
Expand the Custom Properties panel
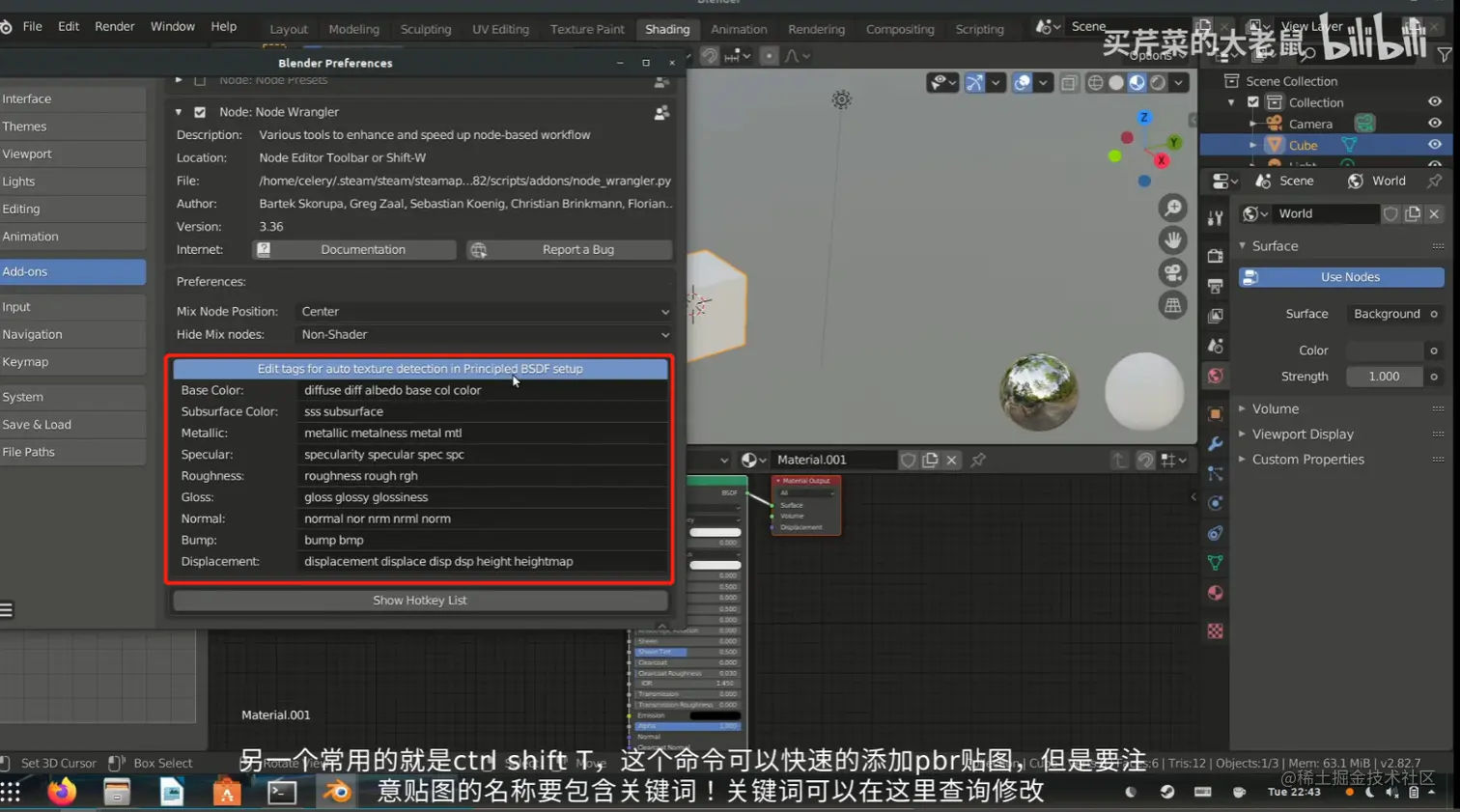tap(1243, 460)
